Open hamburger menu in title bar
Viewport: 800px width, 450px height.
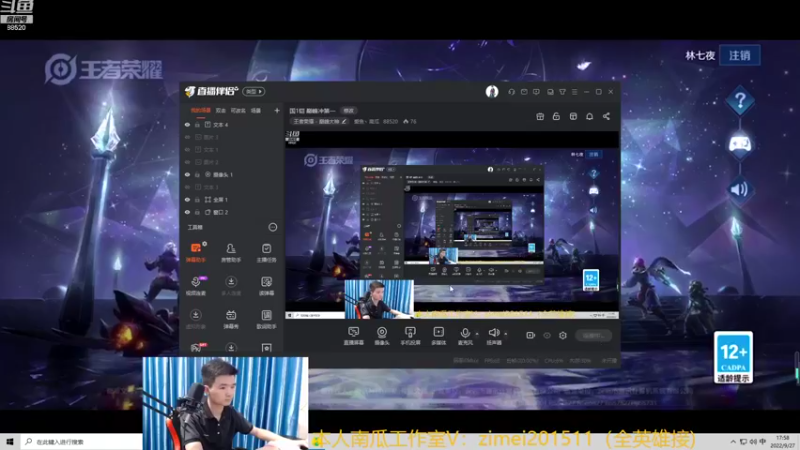coord(574,92)
